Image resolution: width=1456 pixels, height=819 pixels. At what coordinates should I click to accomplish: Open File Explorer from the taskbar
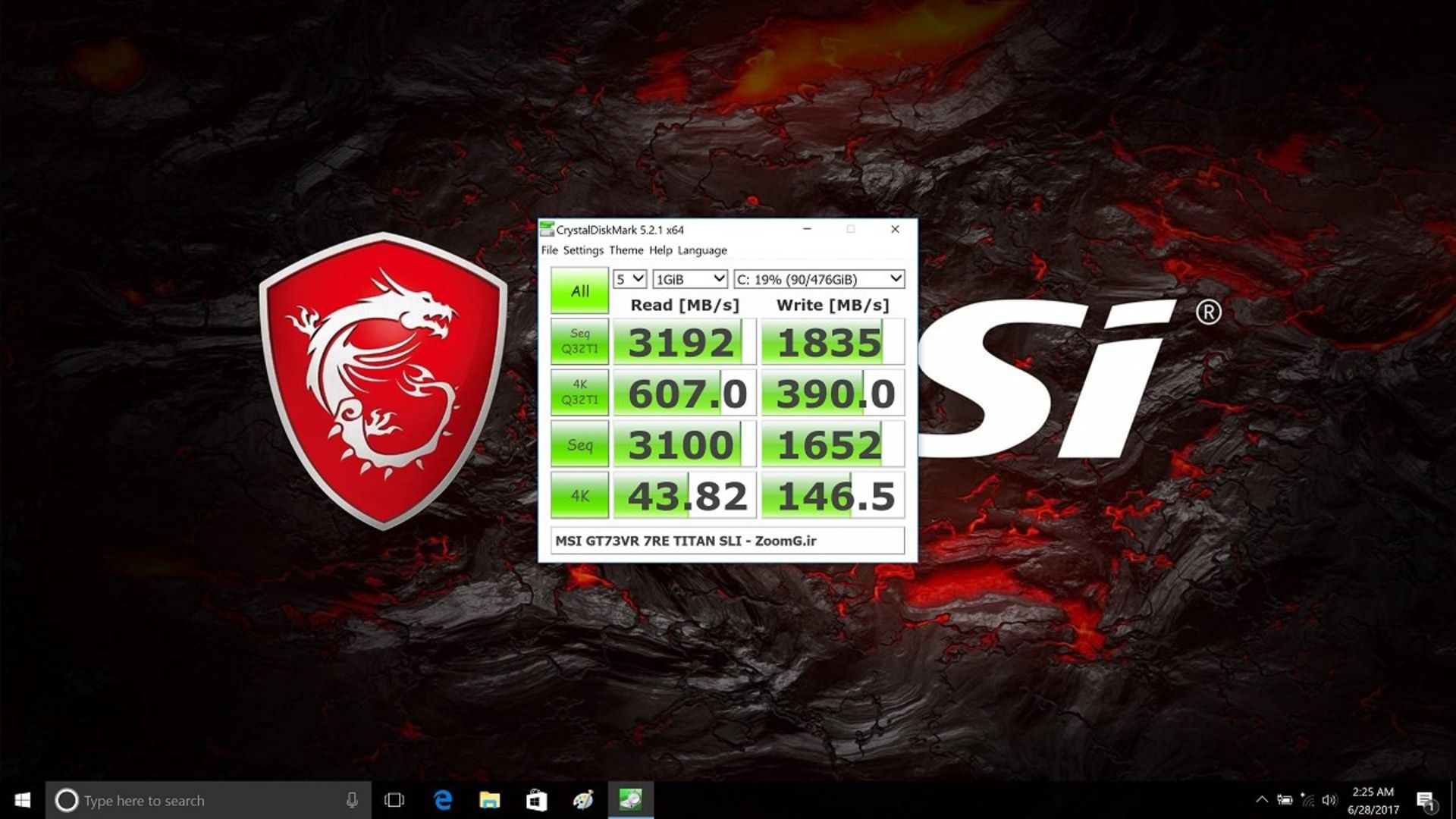pos(490,800)
